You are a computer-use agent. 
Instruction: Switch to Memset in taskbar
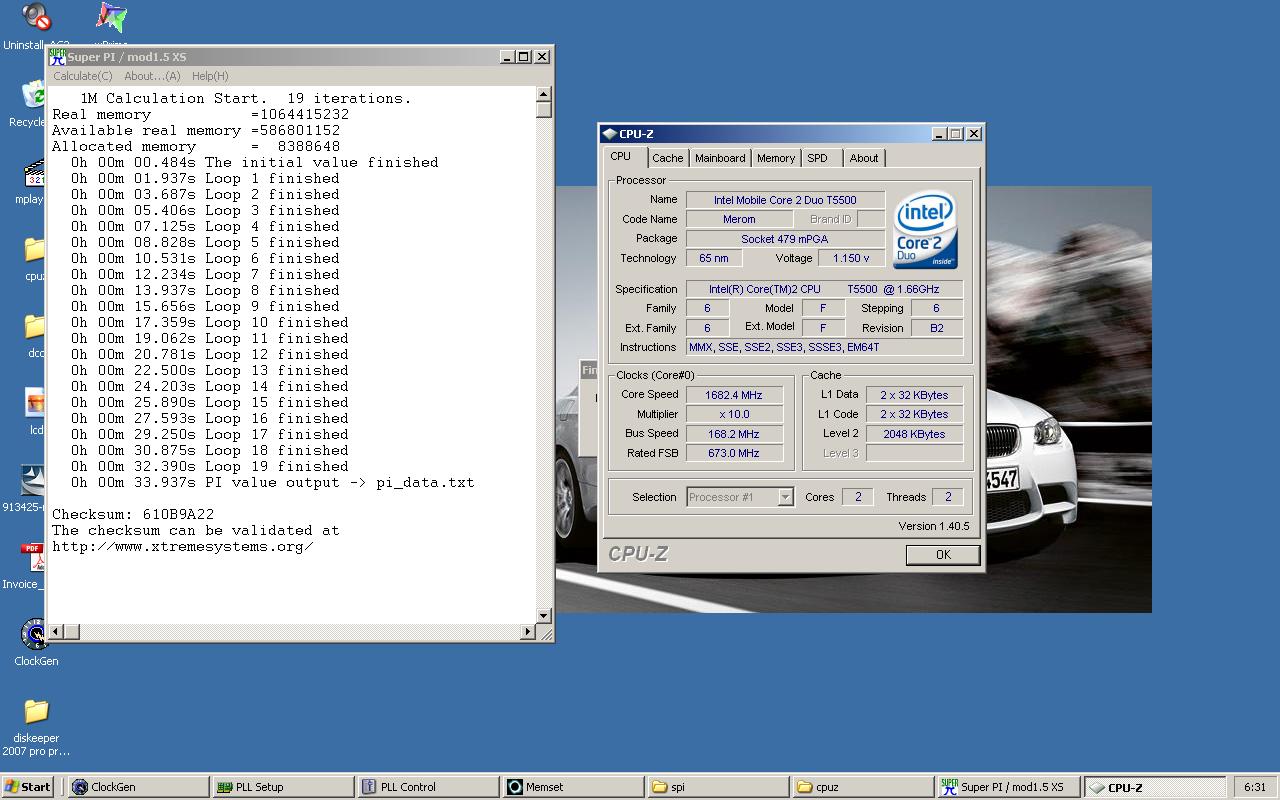(574, 787)
